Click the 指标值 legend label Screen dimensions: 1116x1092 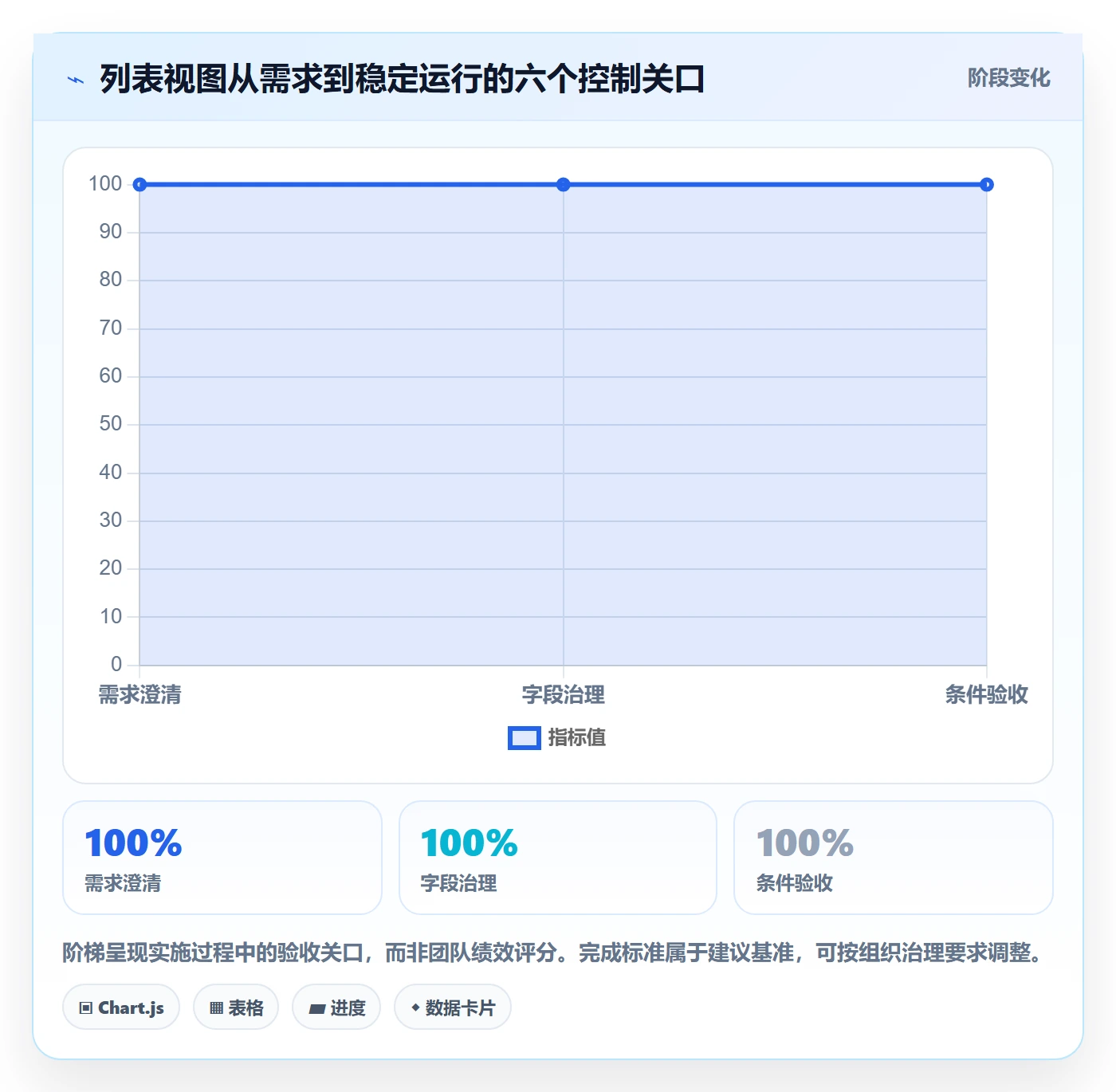click(x=577, y=738)
